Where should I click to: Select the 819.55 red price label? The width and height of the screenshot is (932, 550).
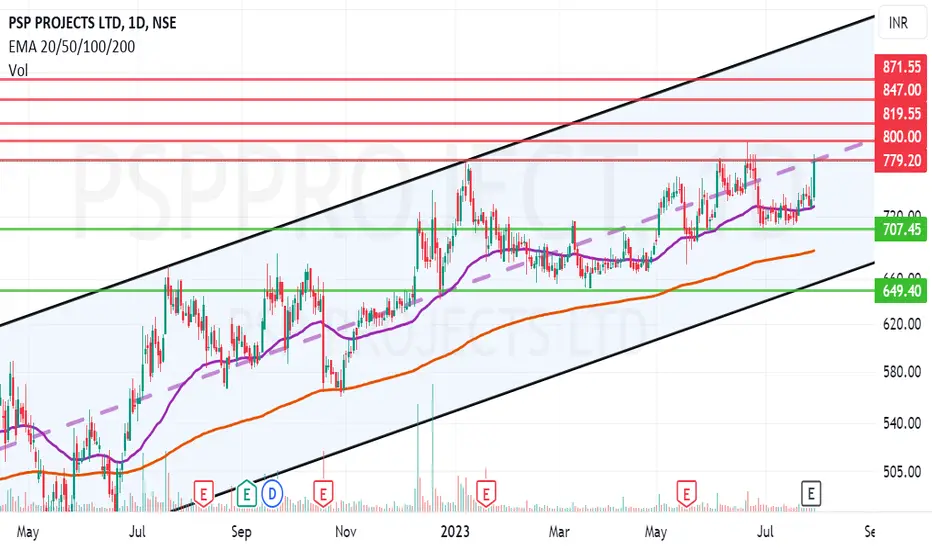pos(900,113)
